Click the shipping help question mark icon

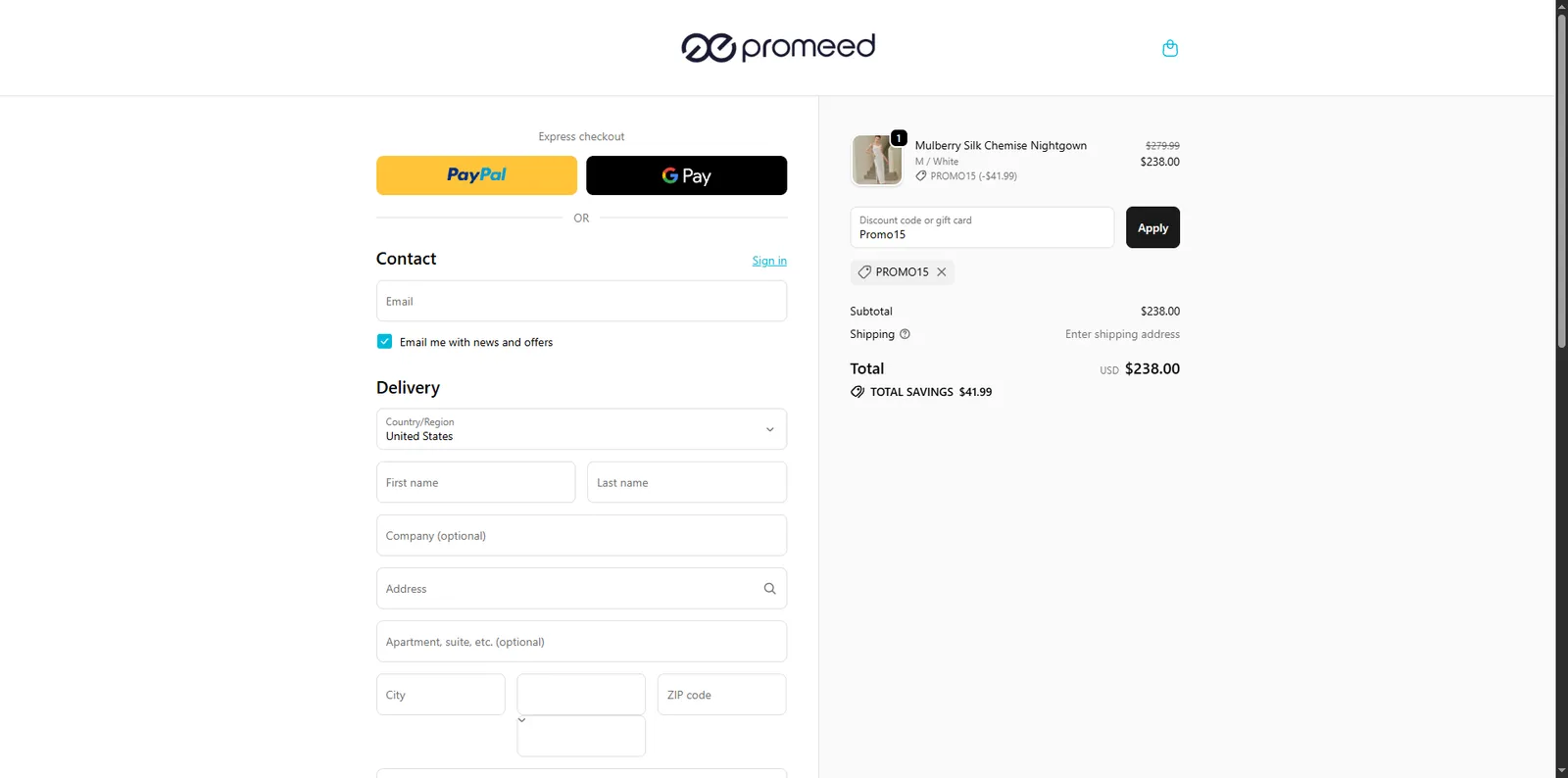click(904, 334)
